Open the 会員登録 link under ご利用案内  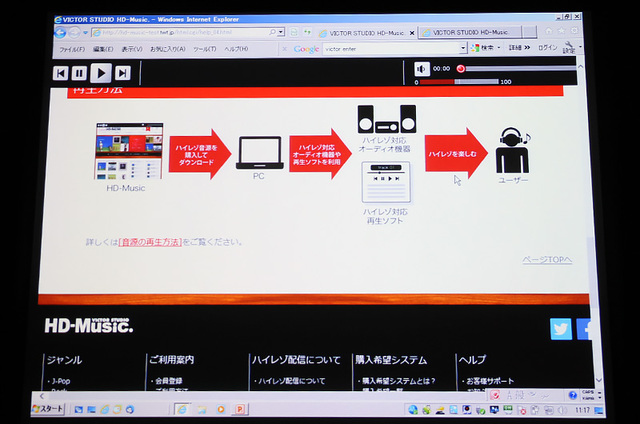tap(169, 381)
